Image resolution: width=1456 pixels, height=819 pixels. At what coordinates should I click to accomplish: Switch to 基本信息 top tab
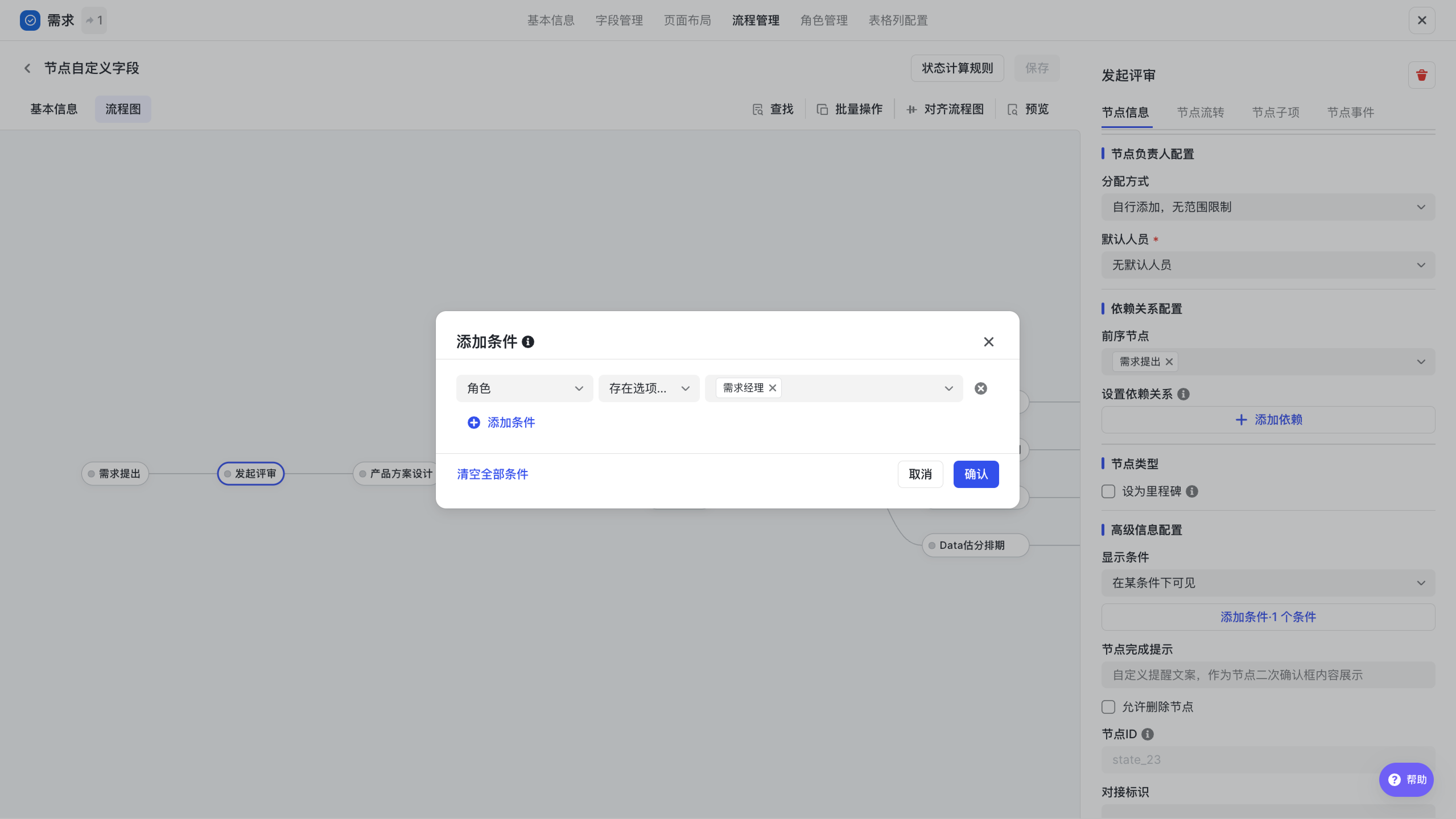(x=550, y=20)
